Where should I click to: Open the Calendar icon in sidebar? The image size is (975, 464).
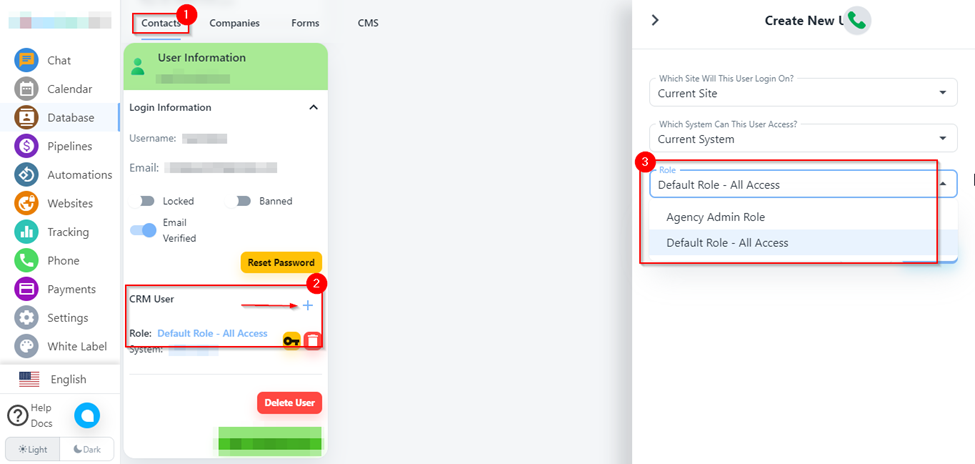26,89
